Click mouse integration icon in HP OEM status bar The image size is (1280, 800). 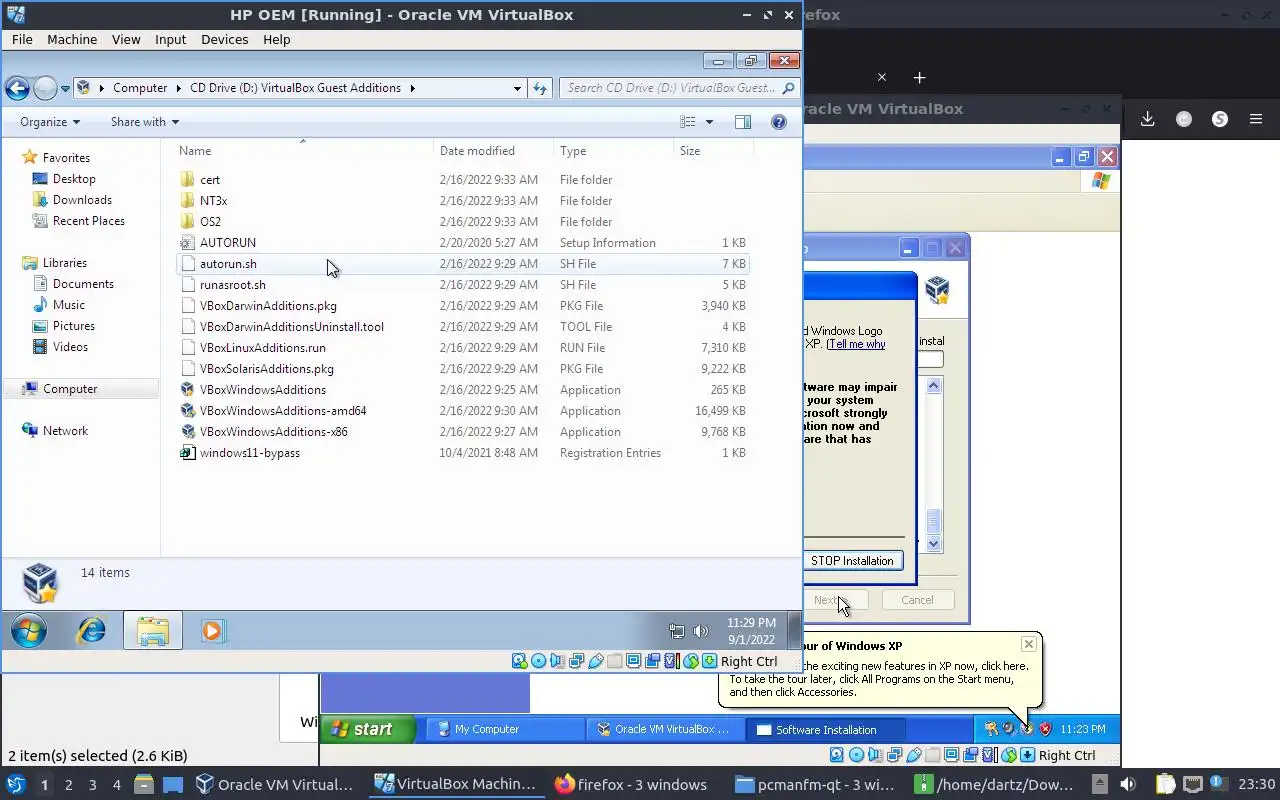[690, 661]
